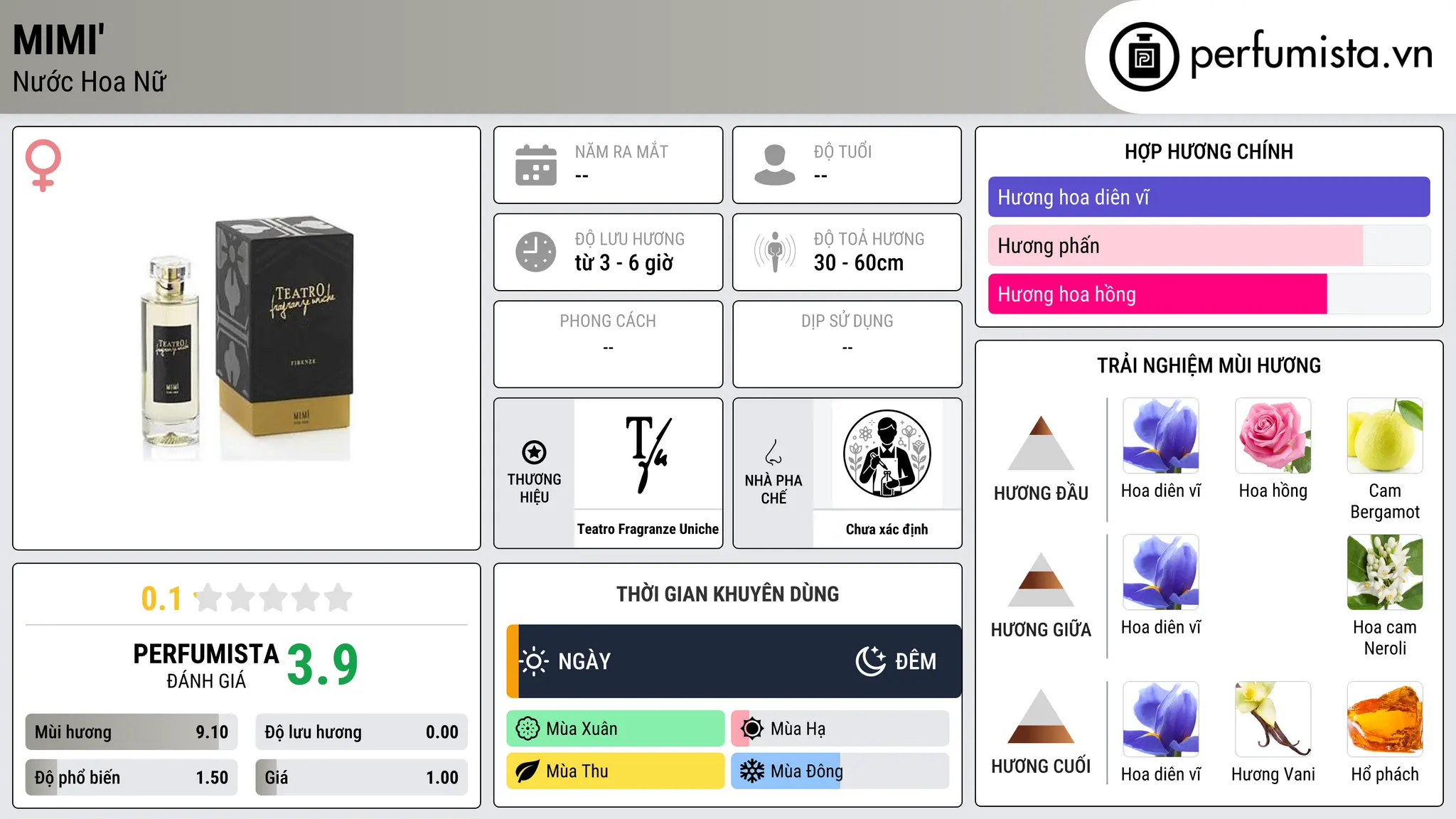
Task: Click the perfumista.vn bottle logo icon
Action: tap(1144, 57)
